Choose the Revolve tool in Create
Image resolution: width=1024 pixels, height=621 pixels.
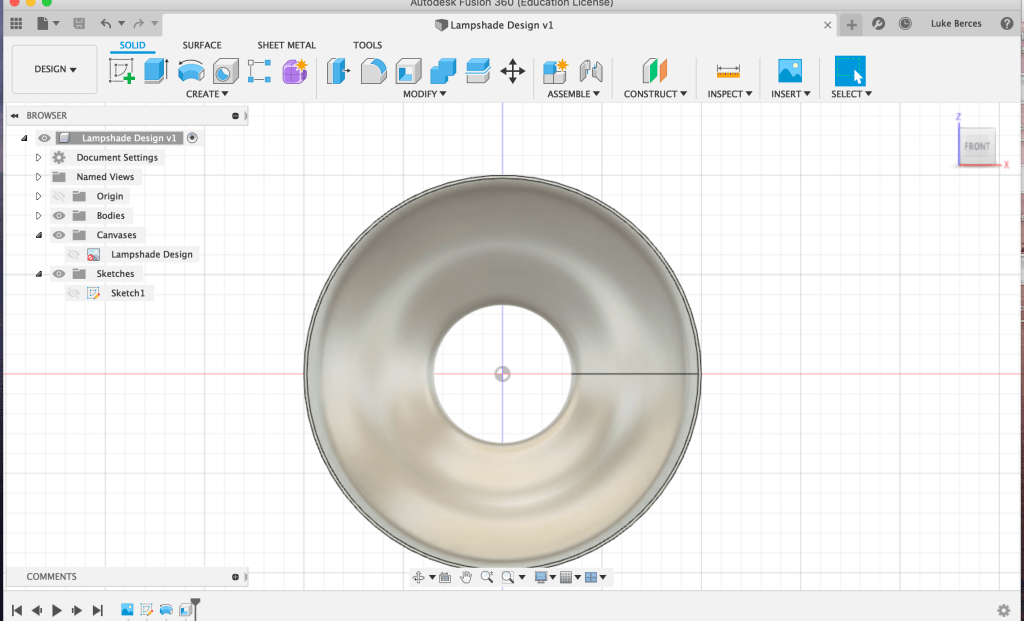[x=190, y=71]
